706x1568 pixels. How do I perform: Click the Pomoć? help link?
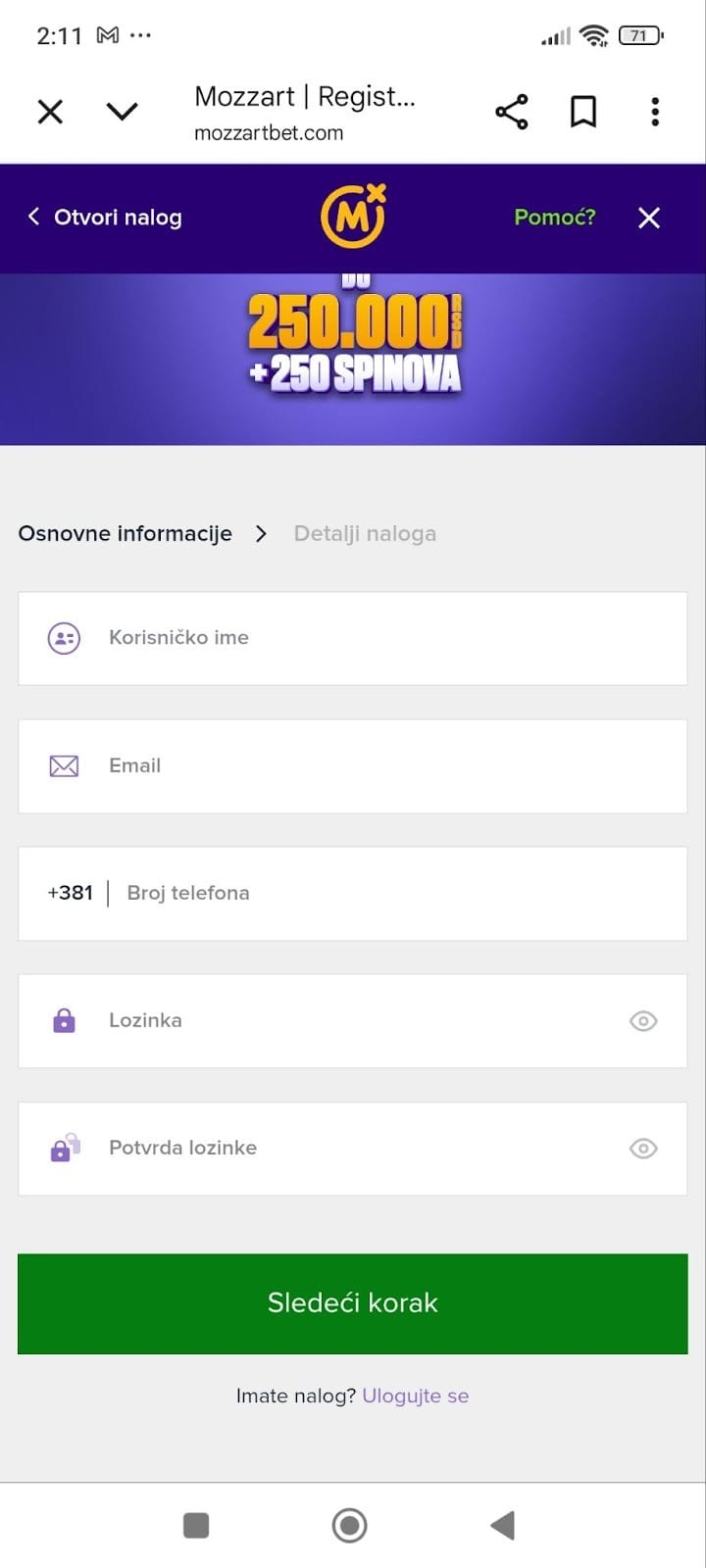coord(555,217)
